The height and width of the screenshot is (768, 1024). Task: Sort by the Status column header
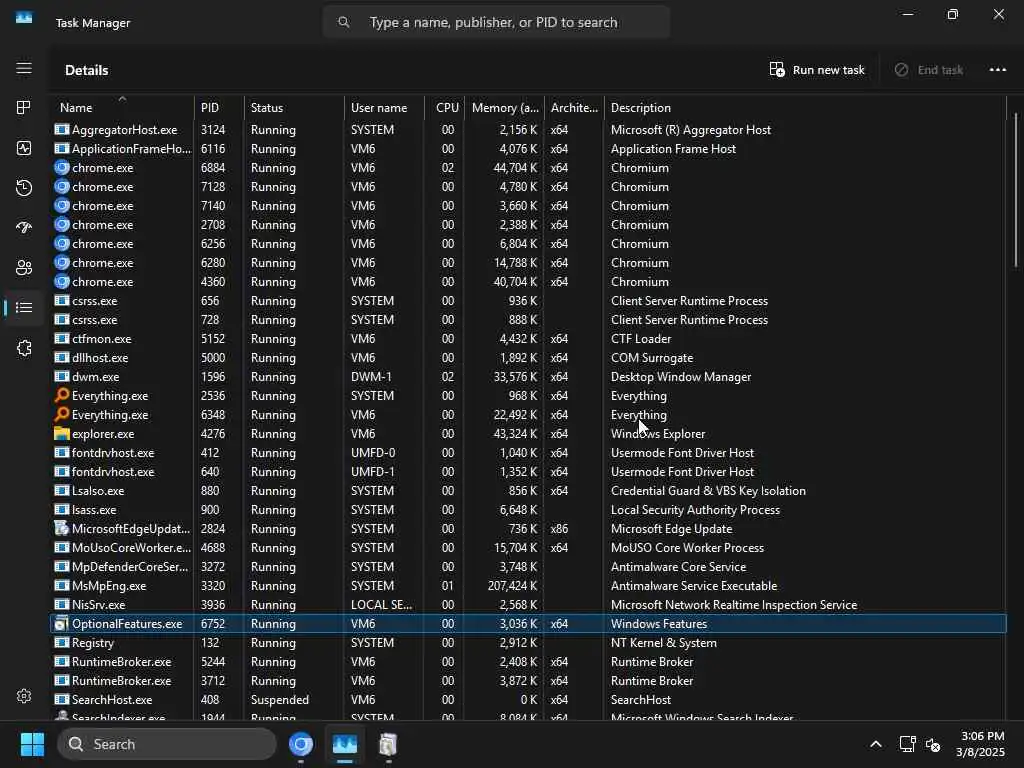[294, 108]
